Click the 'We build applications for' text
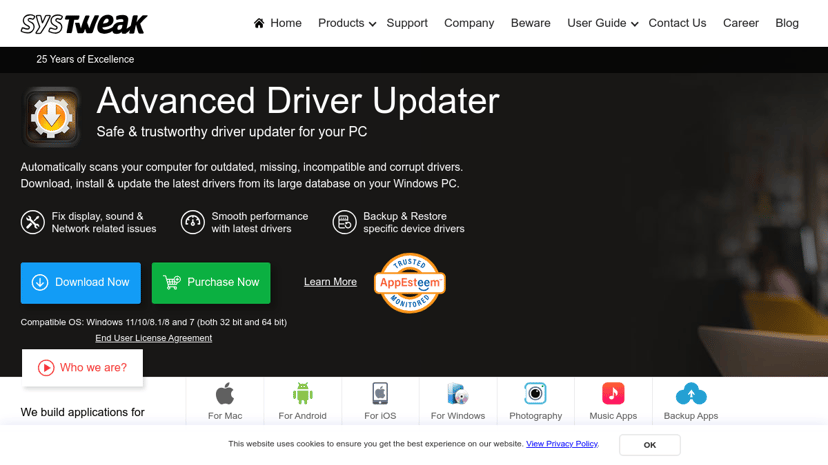Screen dimensions: 828x465 [x=82, y=412]
